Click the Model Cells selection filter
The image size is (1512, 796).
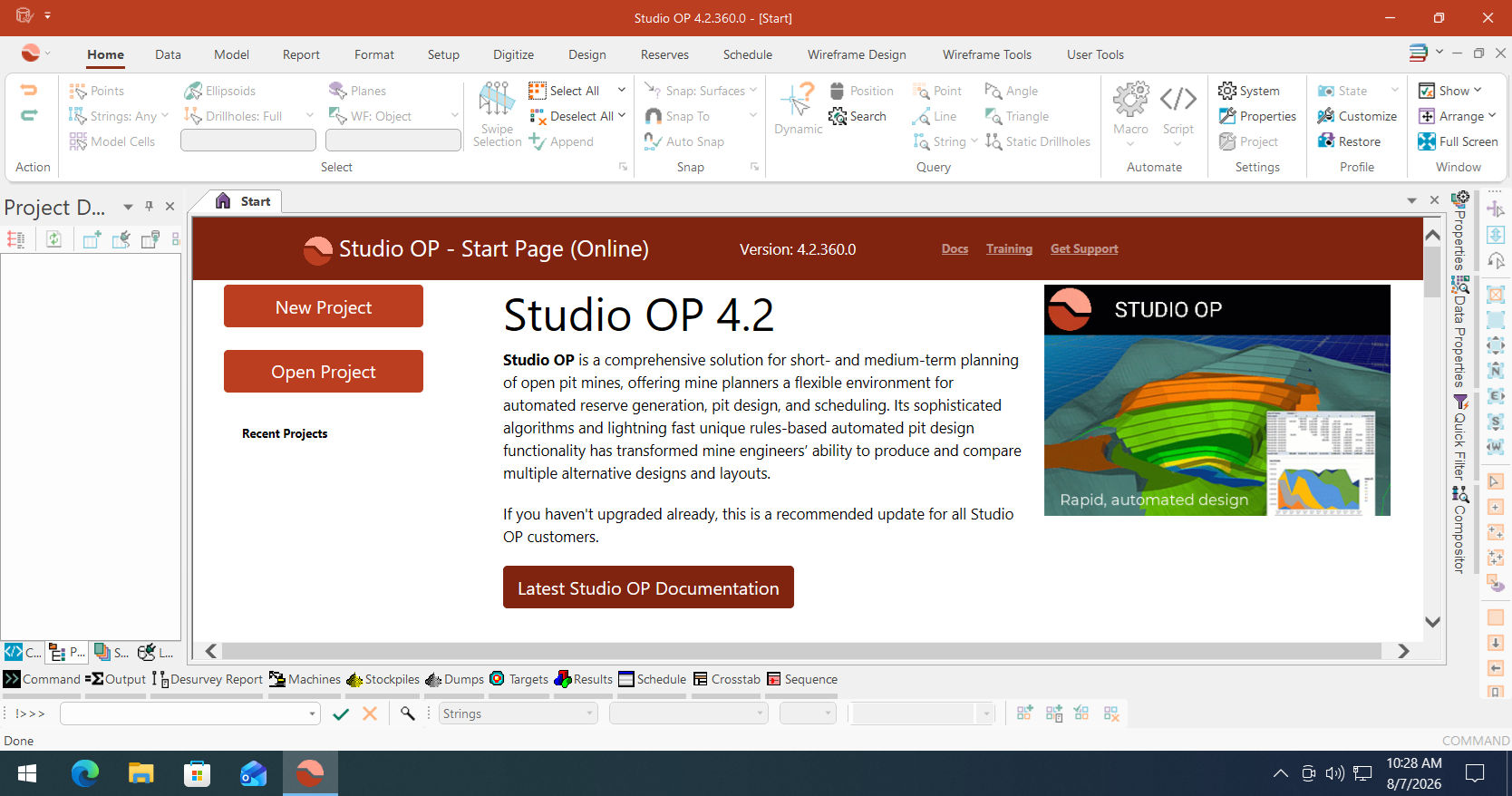[112, 141]
